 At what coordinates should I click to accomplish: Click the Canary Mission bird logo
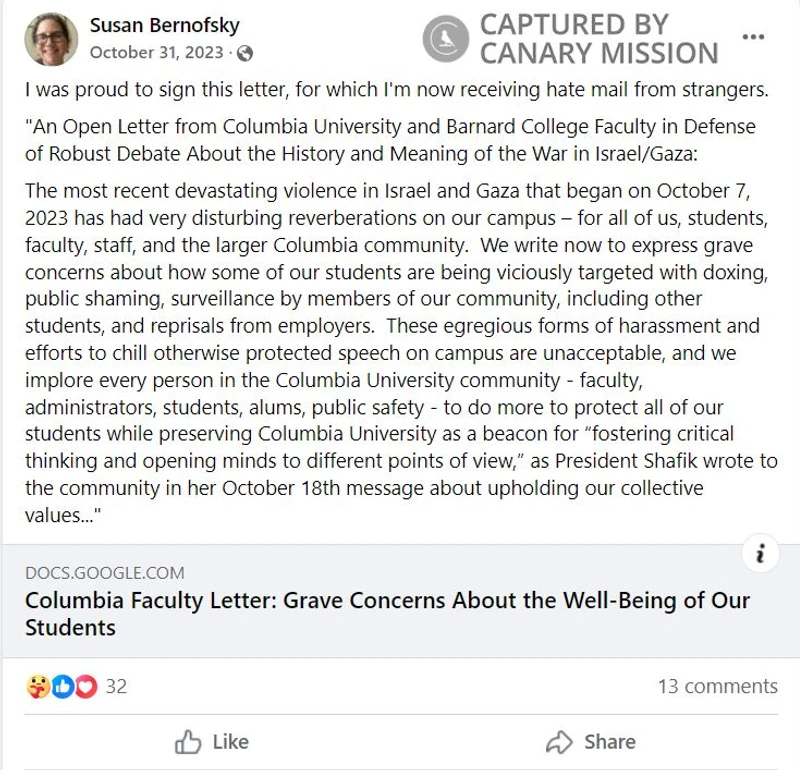pyautogui.click(x=445, y=39)
